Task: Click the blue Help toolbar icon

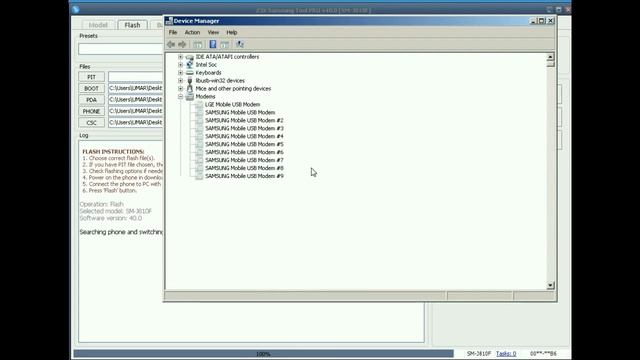Action: pyautogui.click(x=213, y=44)
